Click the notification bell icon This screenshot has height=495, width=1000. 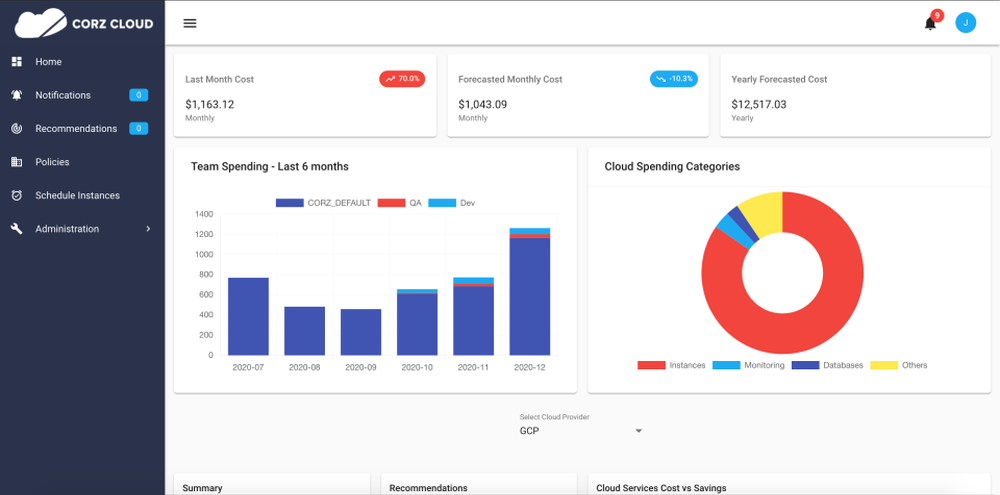930,24
